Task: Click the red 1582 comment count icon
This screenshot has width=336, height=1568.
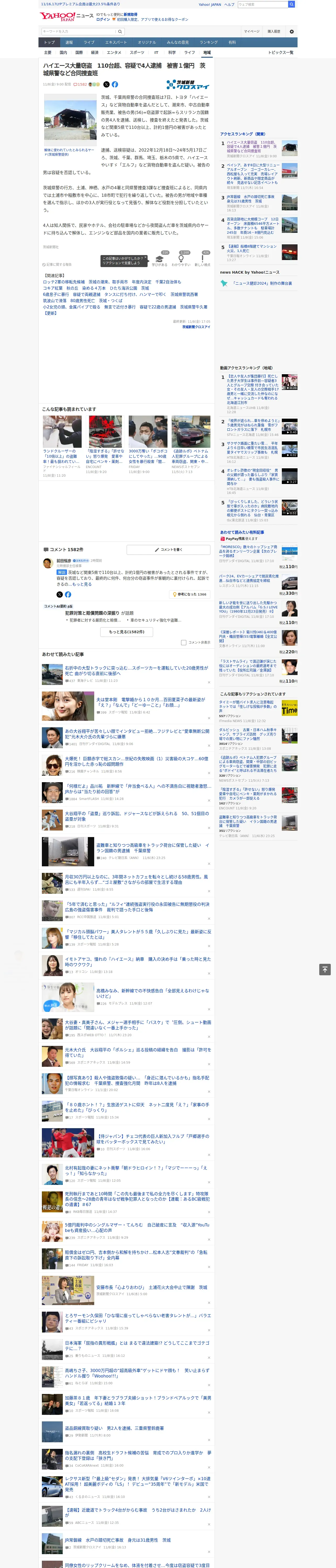Action: (x=76, y=85)
